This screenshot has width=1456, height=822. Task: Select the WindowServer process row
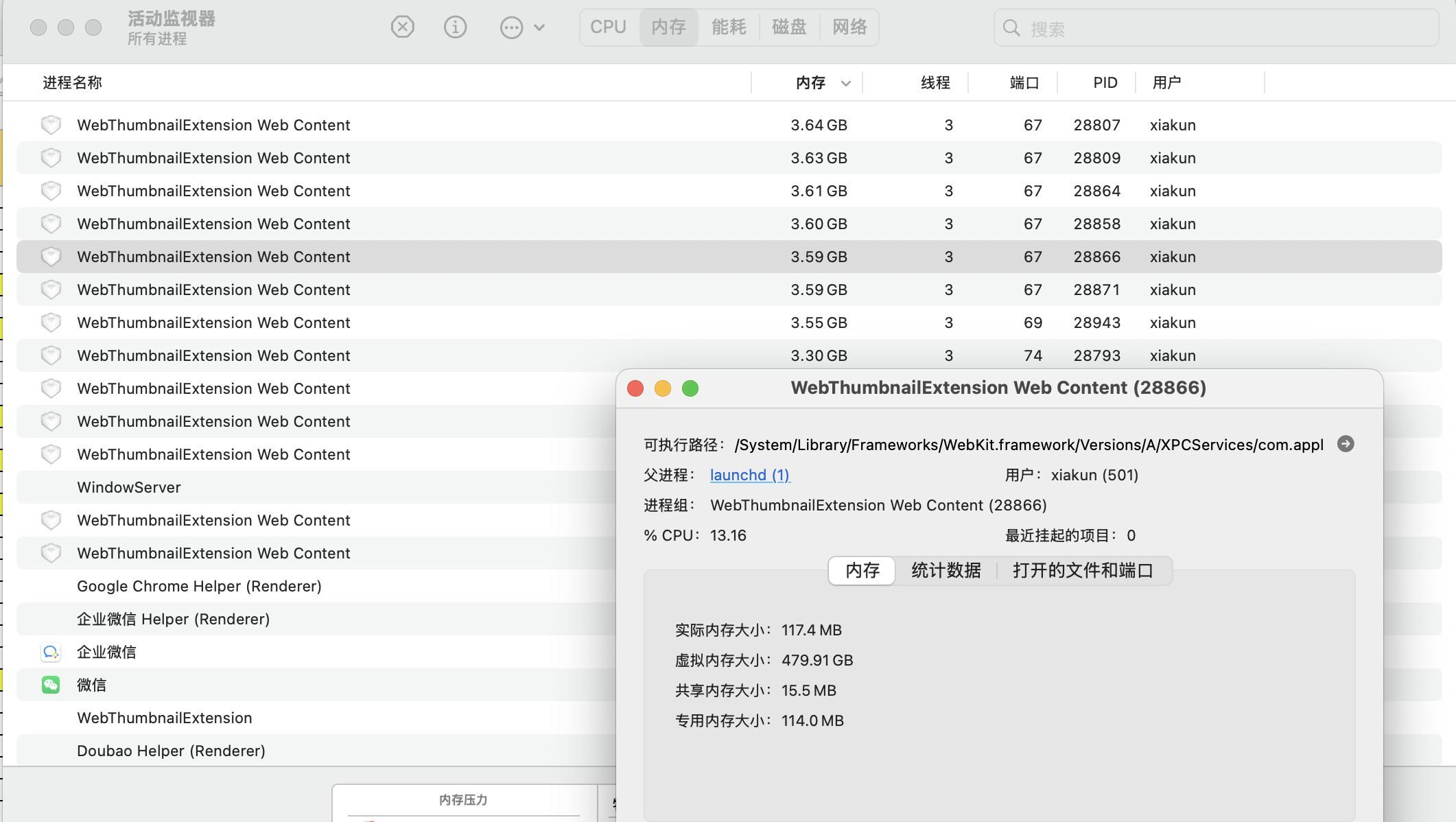point(129,487)
